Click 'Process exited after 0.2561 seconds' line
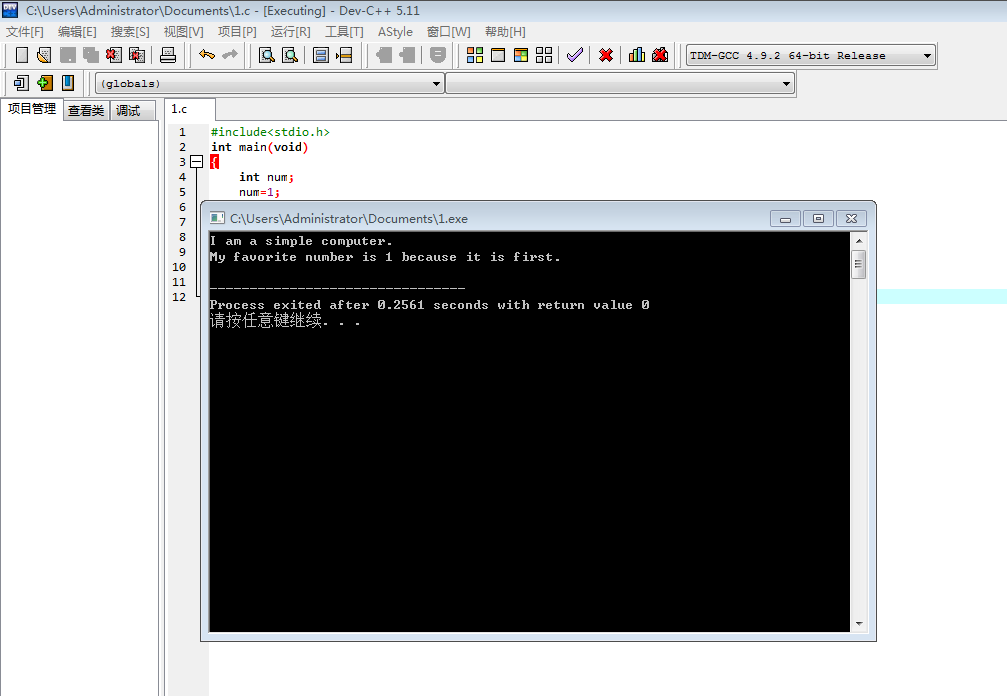1007x696 pixels. [x=430, y=305]
